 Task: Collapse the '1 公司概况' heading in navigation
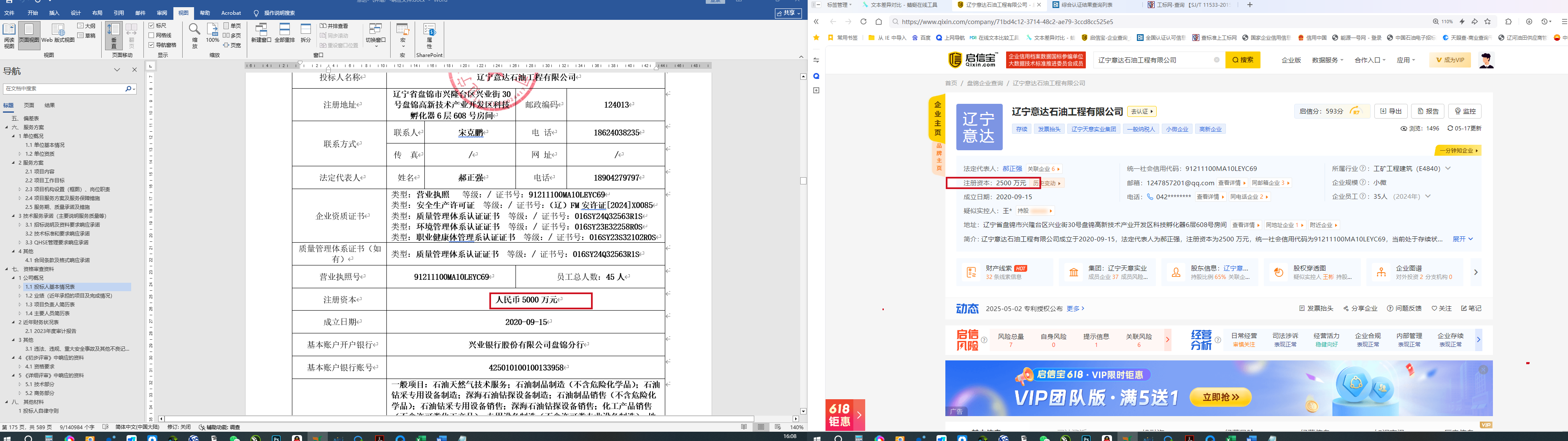tap(13, 278)
